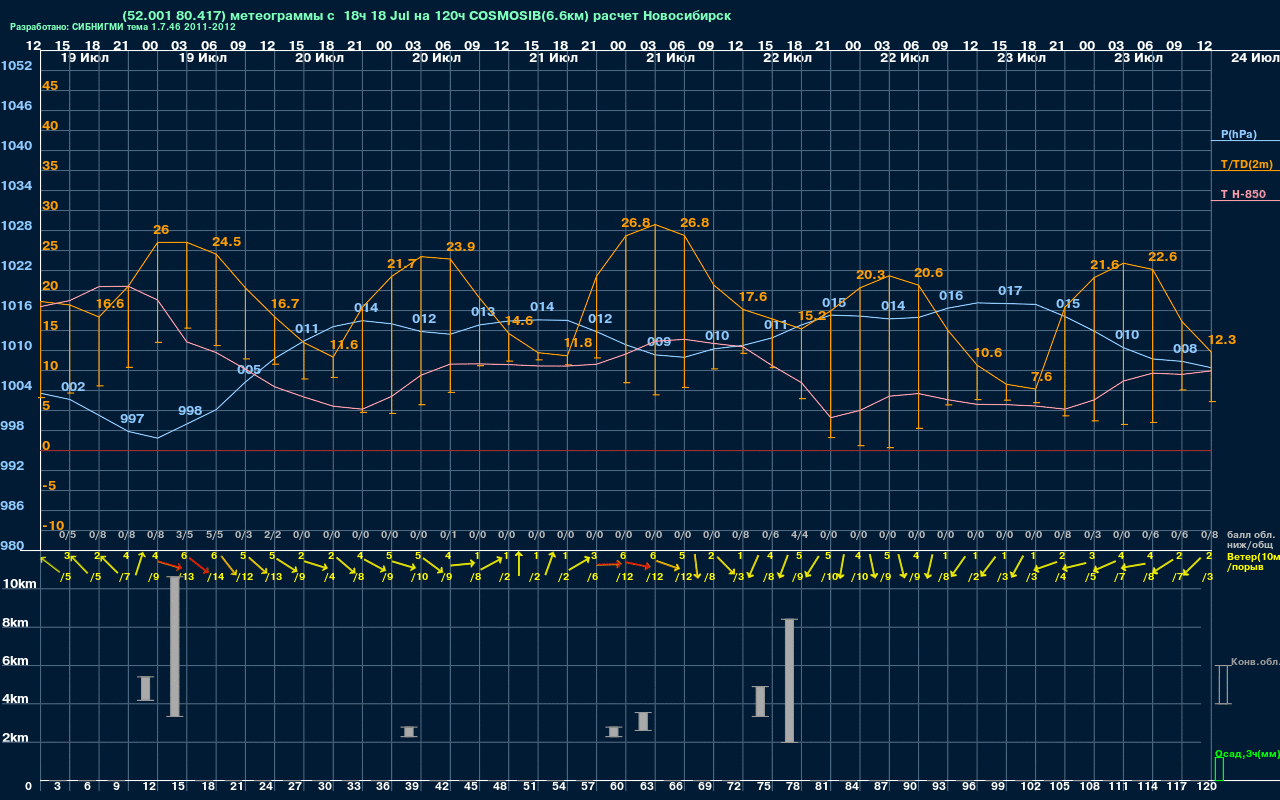Click -10 on the orange temperature axis
Viewport: 1280px width, 800px height.
[x=54, y=526]
